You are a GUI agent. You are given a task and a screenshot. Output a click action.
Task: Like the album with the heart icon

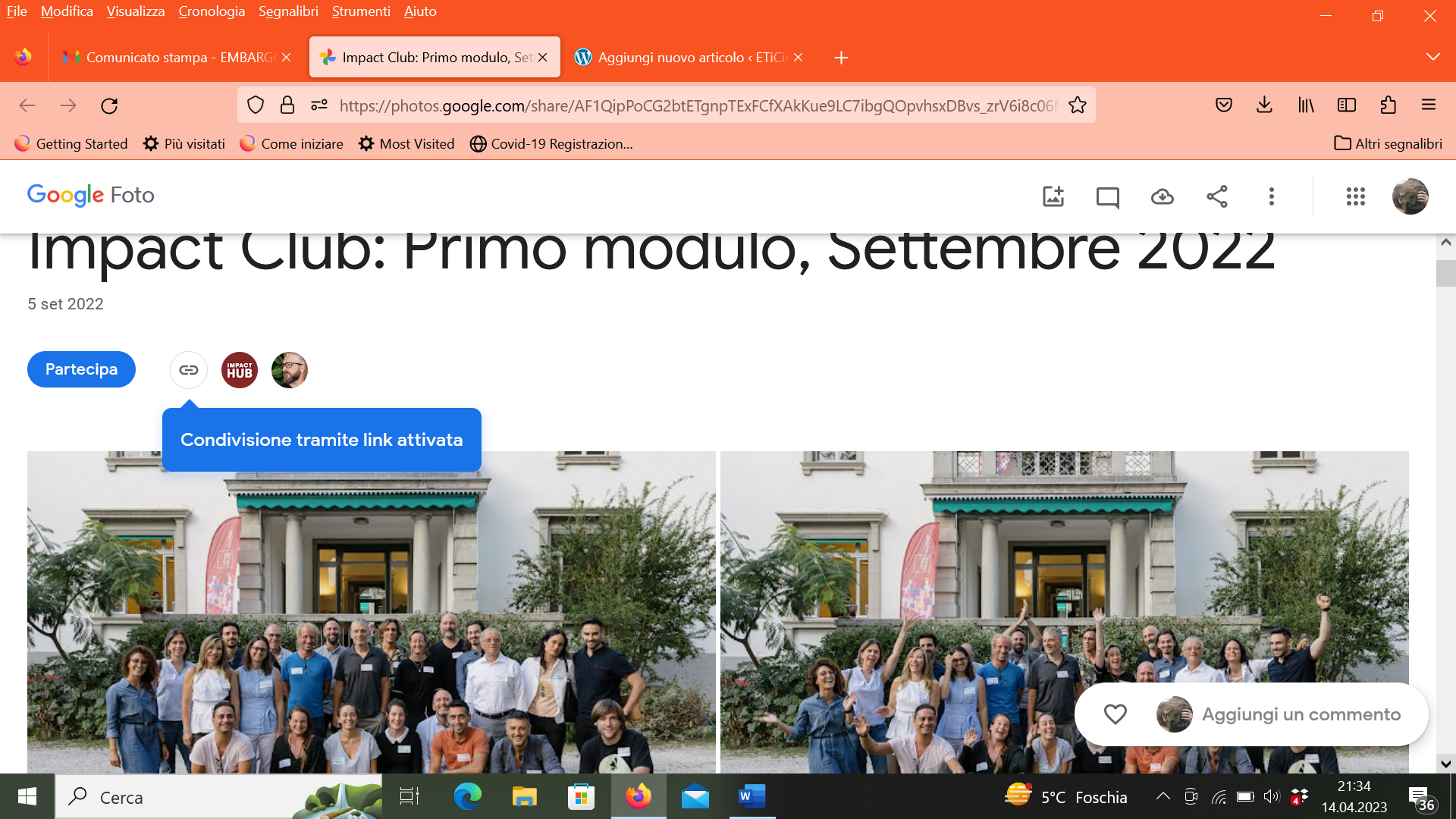[1116, 714]
